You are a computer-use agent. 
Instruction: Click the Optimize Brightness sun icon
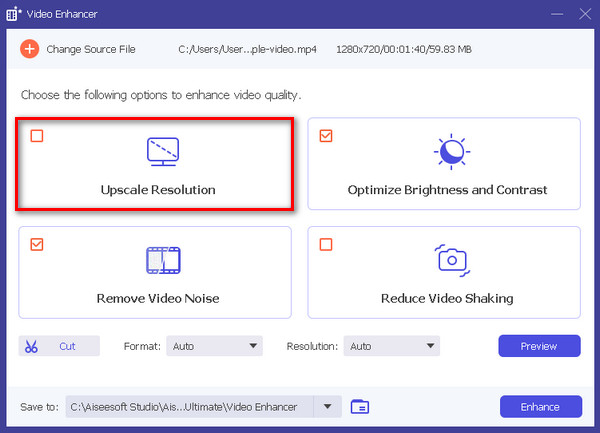pos(452,151)
